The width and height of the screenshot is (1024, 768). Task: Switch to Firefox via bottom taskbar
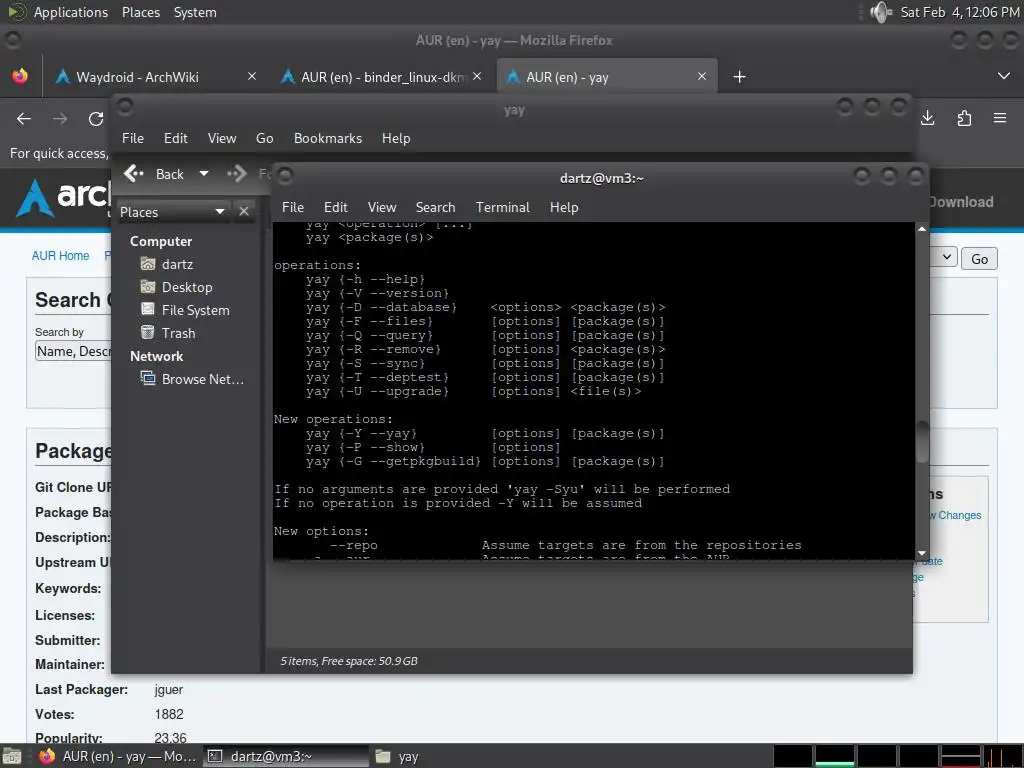[118, 756]
